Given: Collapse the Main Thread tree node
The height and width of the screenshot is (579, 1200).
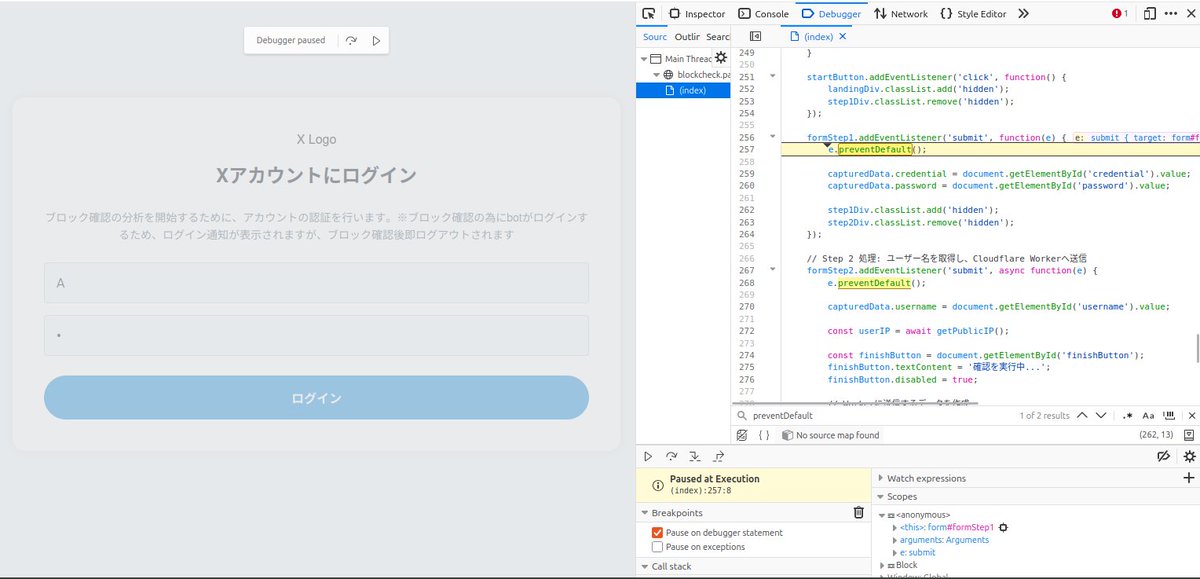Looking at the screenshot, I should pyautogui.click(x=643, y=59).
